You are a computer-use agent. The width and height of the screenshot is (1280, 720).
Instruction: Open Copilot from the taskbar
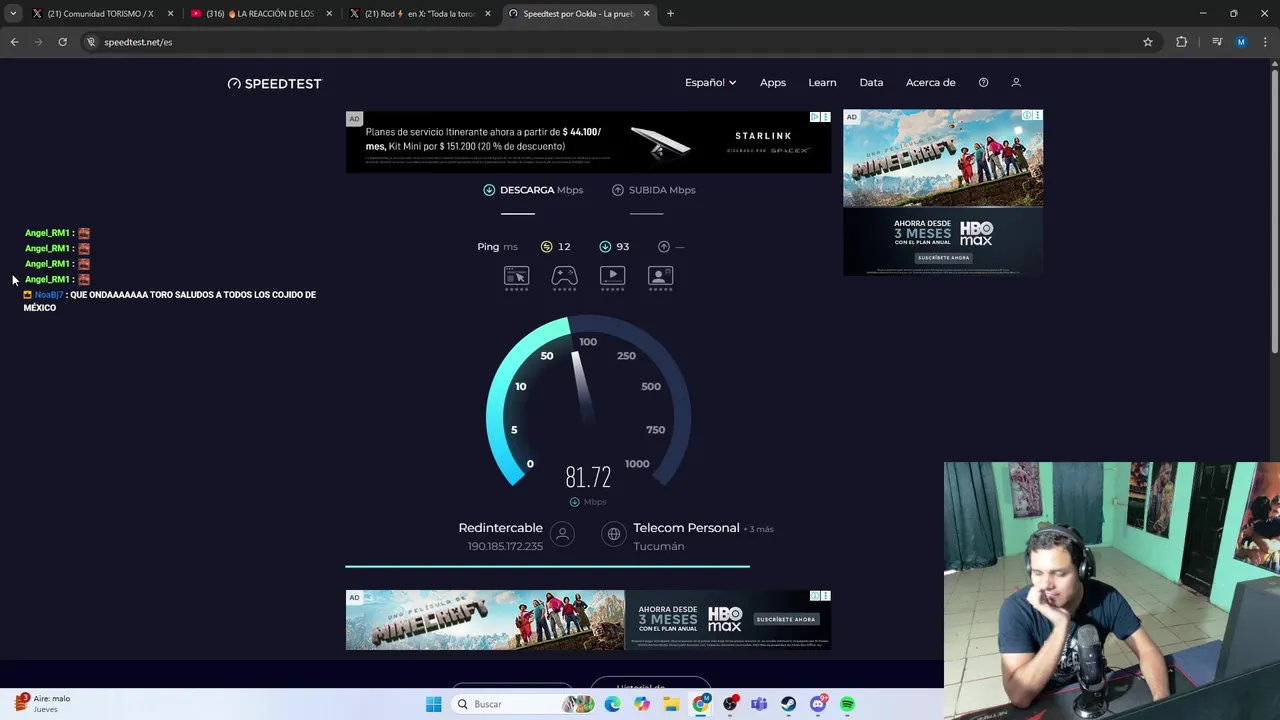click(x=642, y=704)
